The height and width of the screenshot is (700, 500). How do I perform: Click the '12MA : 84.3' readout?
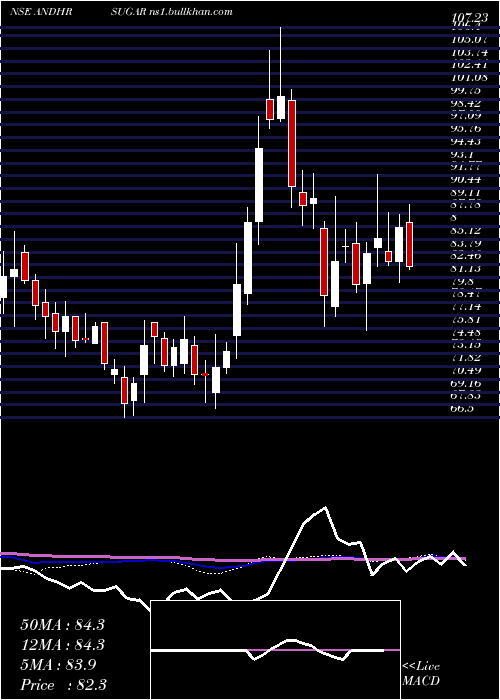point(62,645)
